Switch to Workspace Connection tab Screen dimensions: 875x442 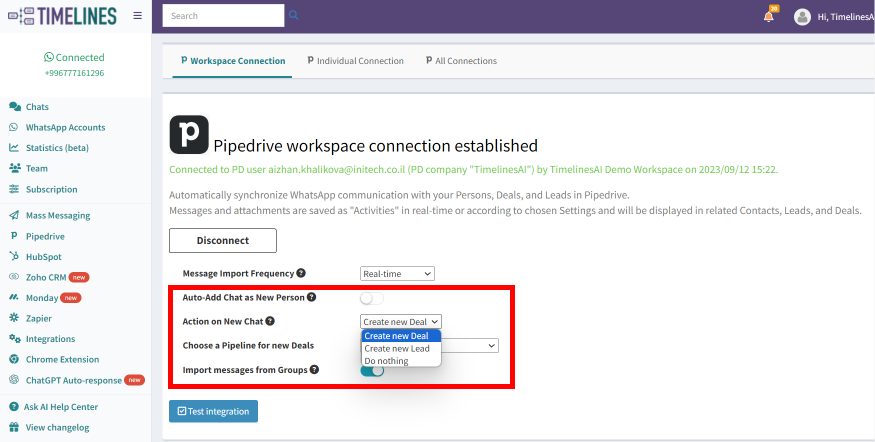click(x=232, y=61)
